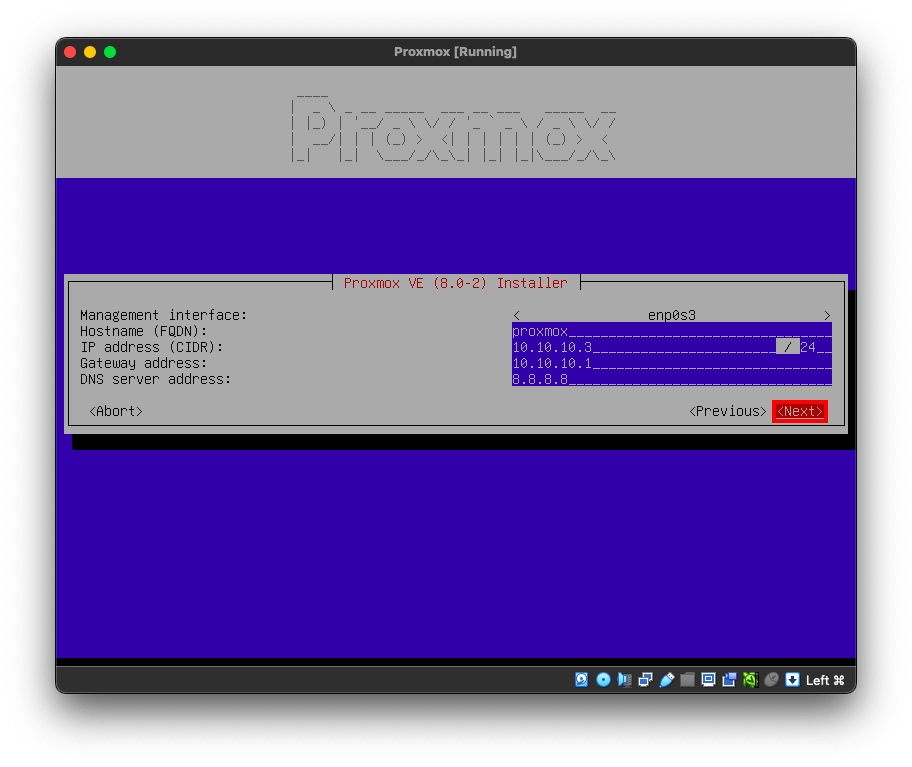Close the Proxmox VM window
This screenshot has height=767, width=912.
(x=70, y=52)
